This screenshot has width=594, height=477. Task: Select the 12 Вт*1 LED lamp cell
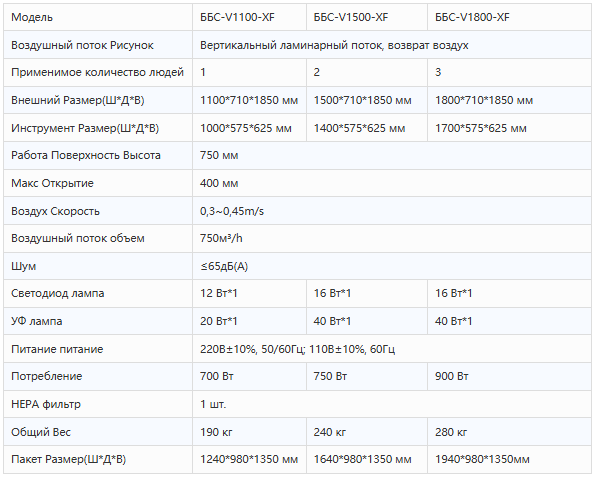249,293
